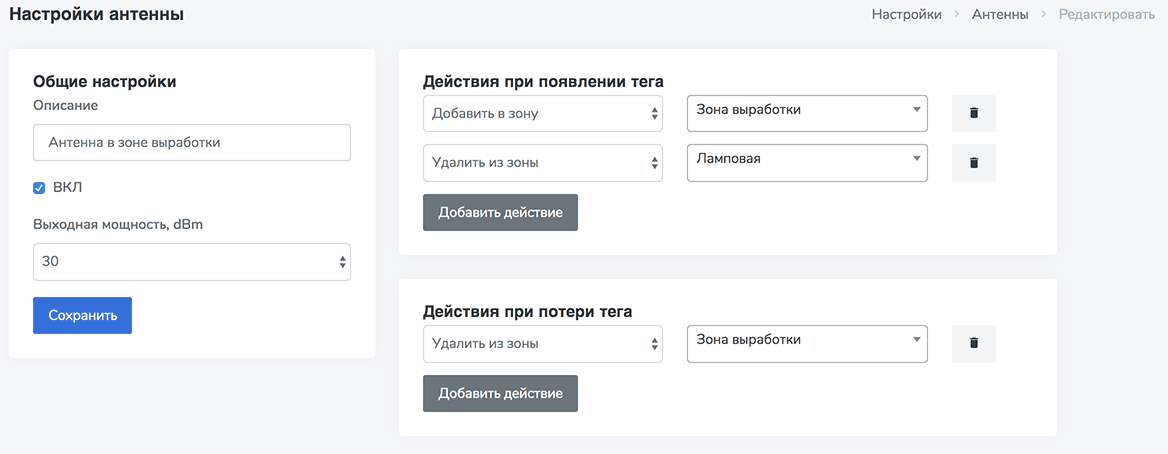The image size is (1168, 454).
Task: Open 'Удалить из зоны' dropdown in tag loss section
Action: [542, 343]
